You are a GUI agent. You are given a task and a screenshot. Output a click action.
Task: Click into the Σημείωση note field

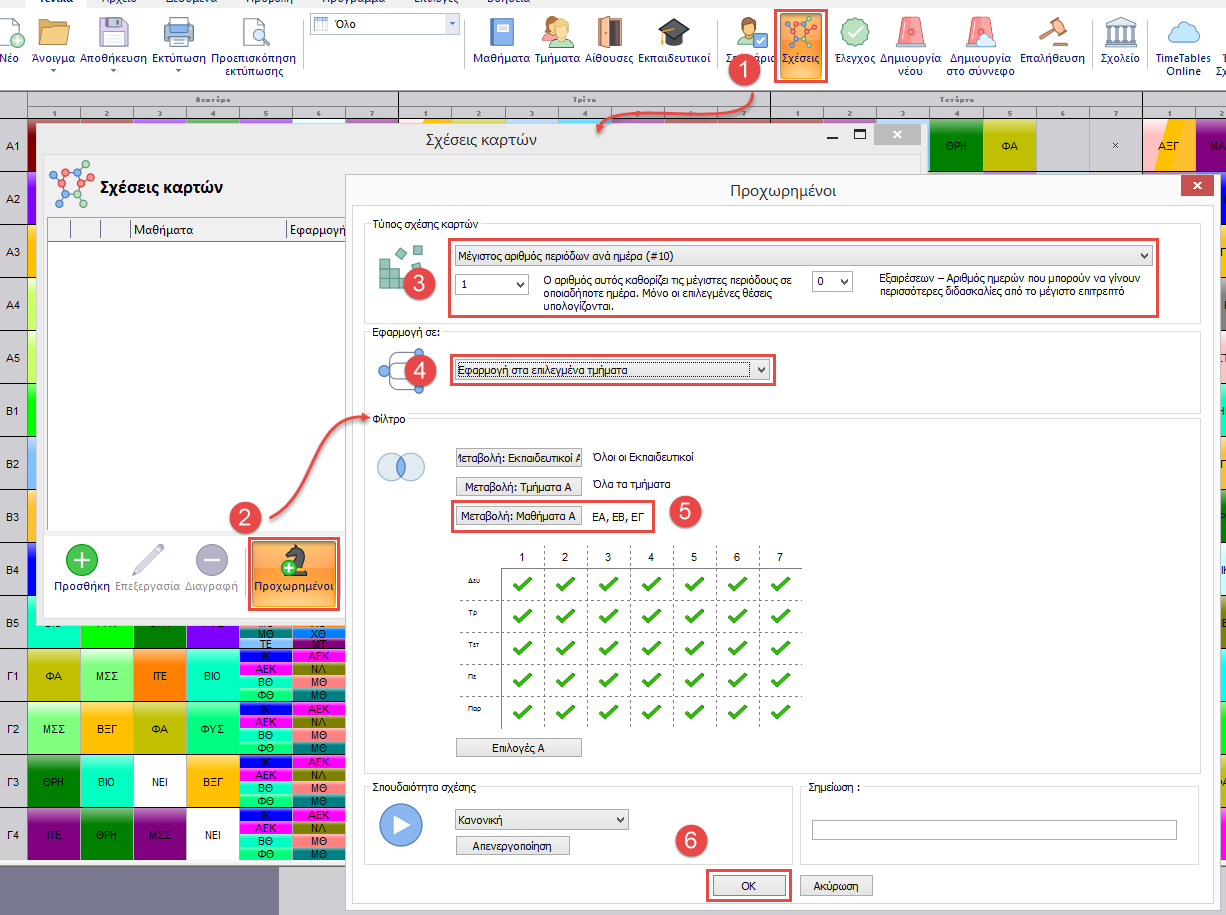click(x=993, y=830)
